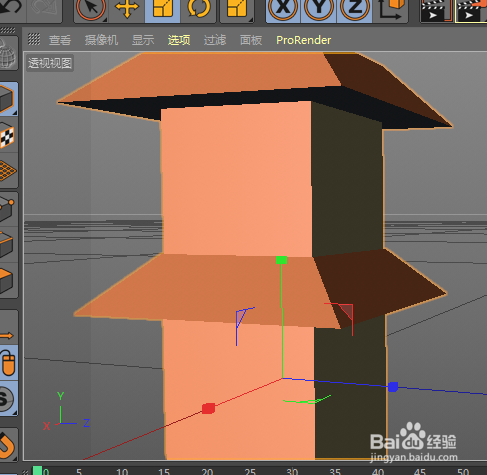Open the ProRender menu
Screen dimensions: 487x475
click(x=303, y=40)
